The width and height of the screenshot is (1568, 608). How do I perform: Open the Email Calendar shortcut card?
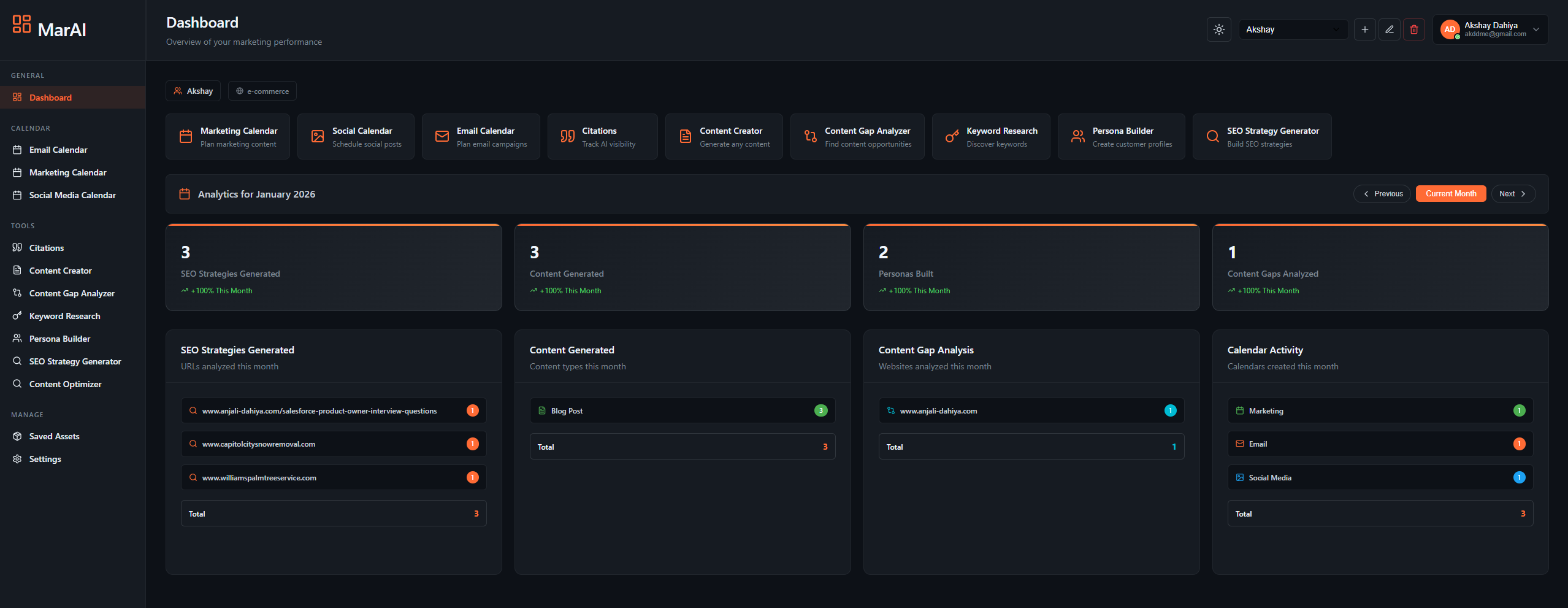pos(480,137)
